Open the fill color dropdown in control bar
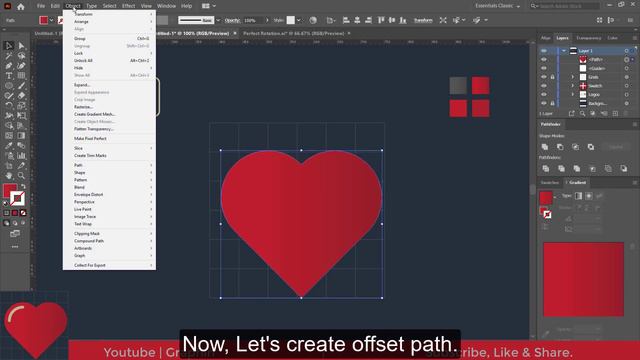 tap(51, 20)
